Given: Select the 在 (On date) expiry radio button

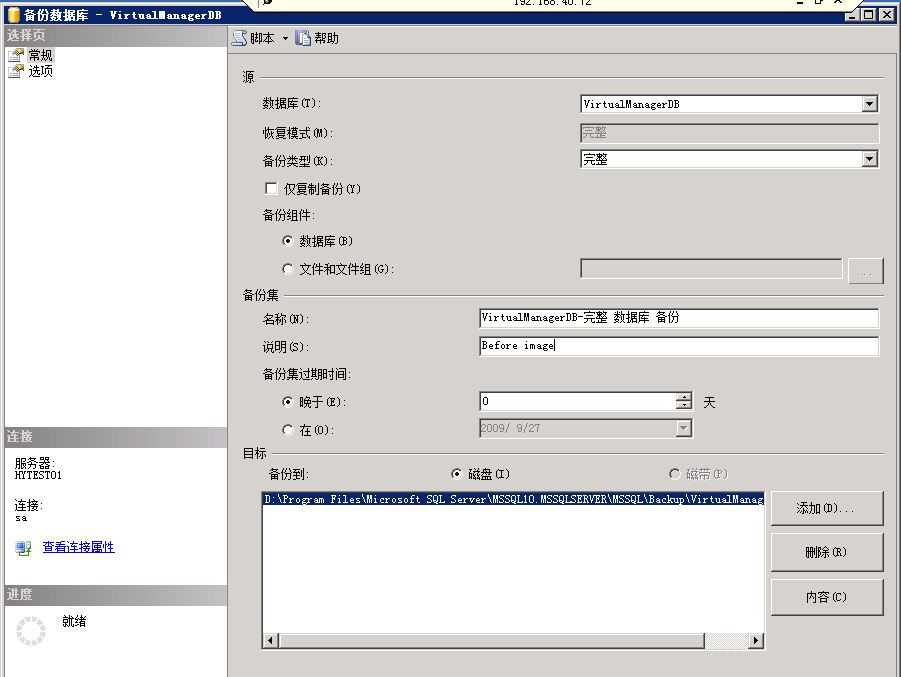Looking at the screenshot, I should [288, 430].
